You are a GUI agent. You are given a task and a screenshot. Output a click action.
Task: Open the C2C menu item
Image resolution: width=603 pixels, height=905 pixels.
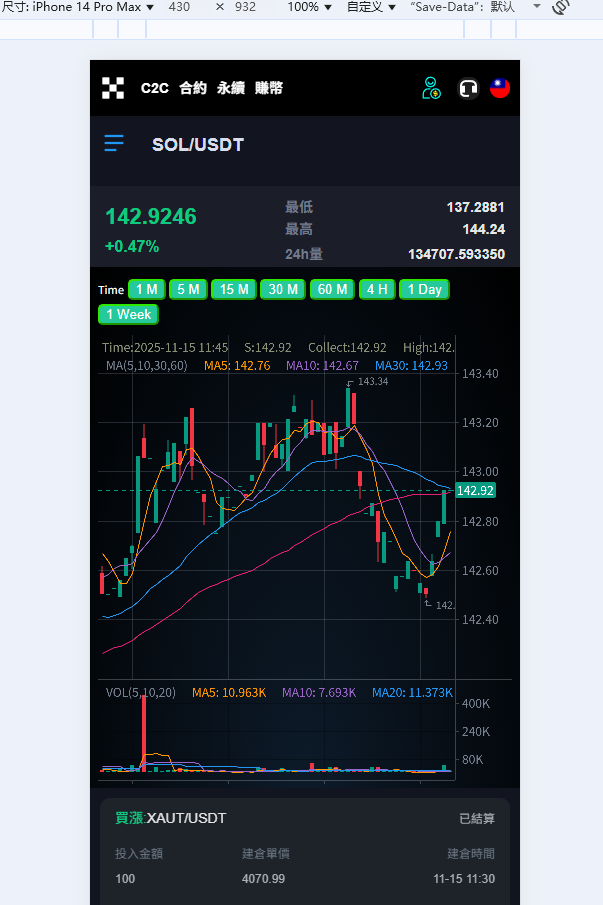pyautogui.click(x=155, y=88)
